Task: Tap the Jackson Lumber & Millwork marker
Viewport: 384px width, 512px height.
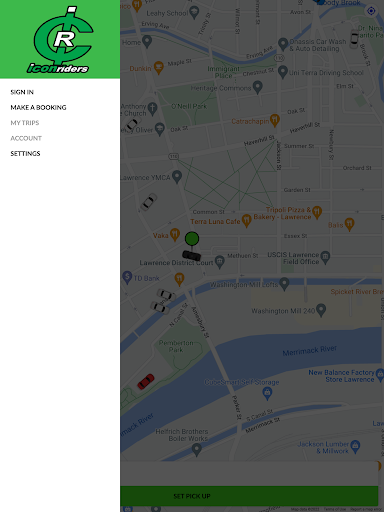Action: coord(355,447)
